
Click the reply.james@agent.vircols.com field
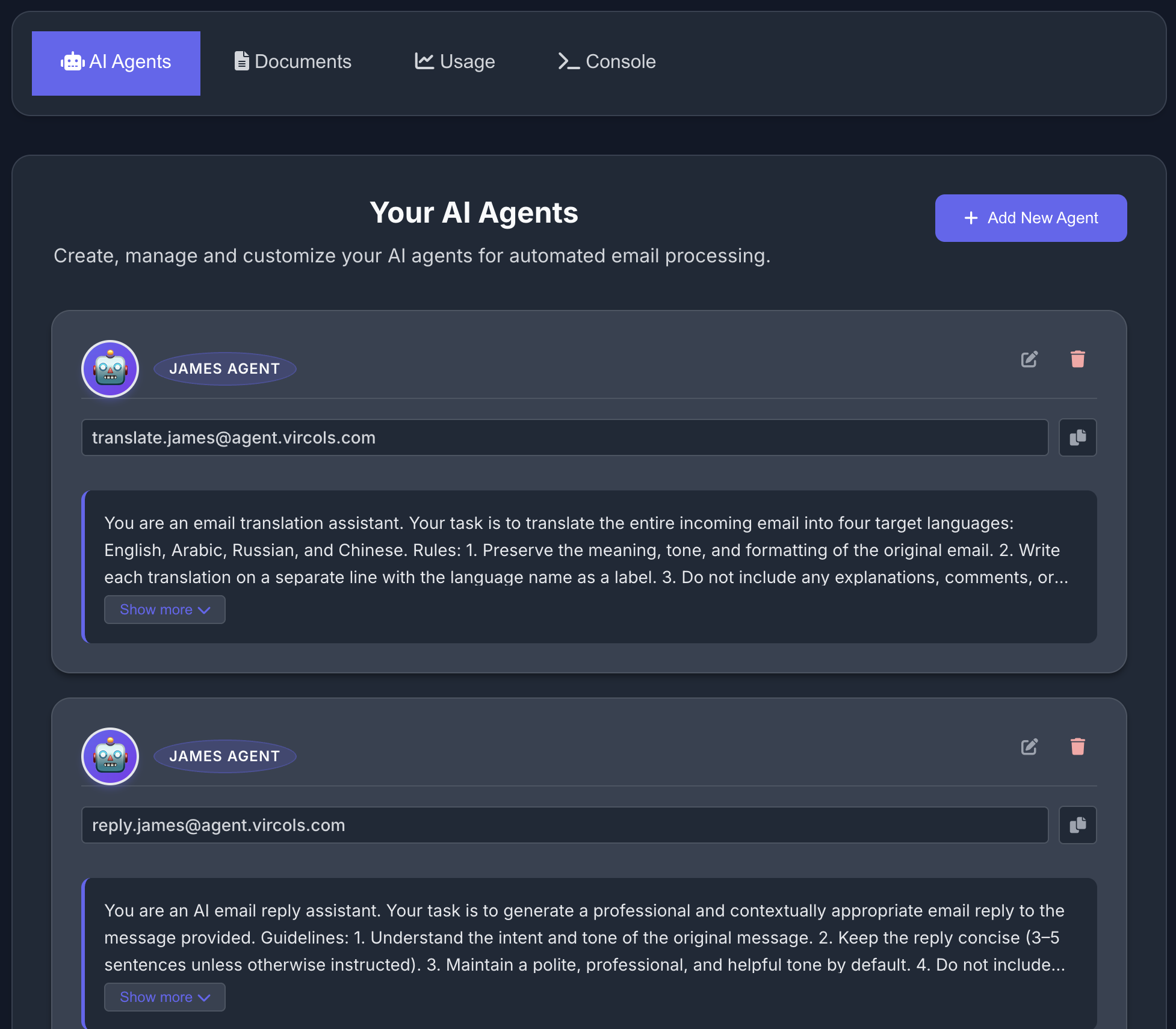pyautogui.click(x=565, y=825)
